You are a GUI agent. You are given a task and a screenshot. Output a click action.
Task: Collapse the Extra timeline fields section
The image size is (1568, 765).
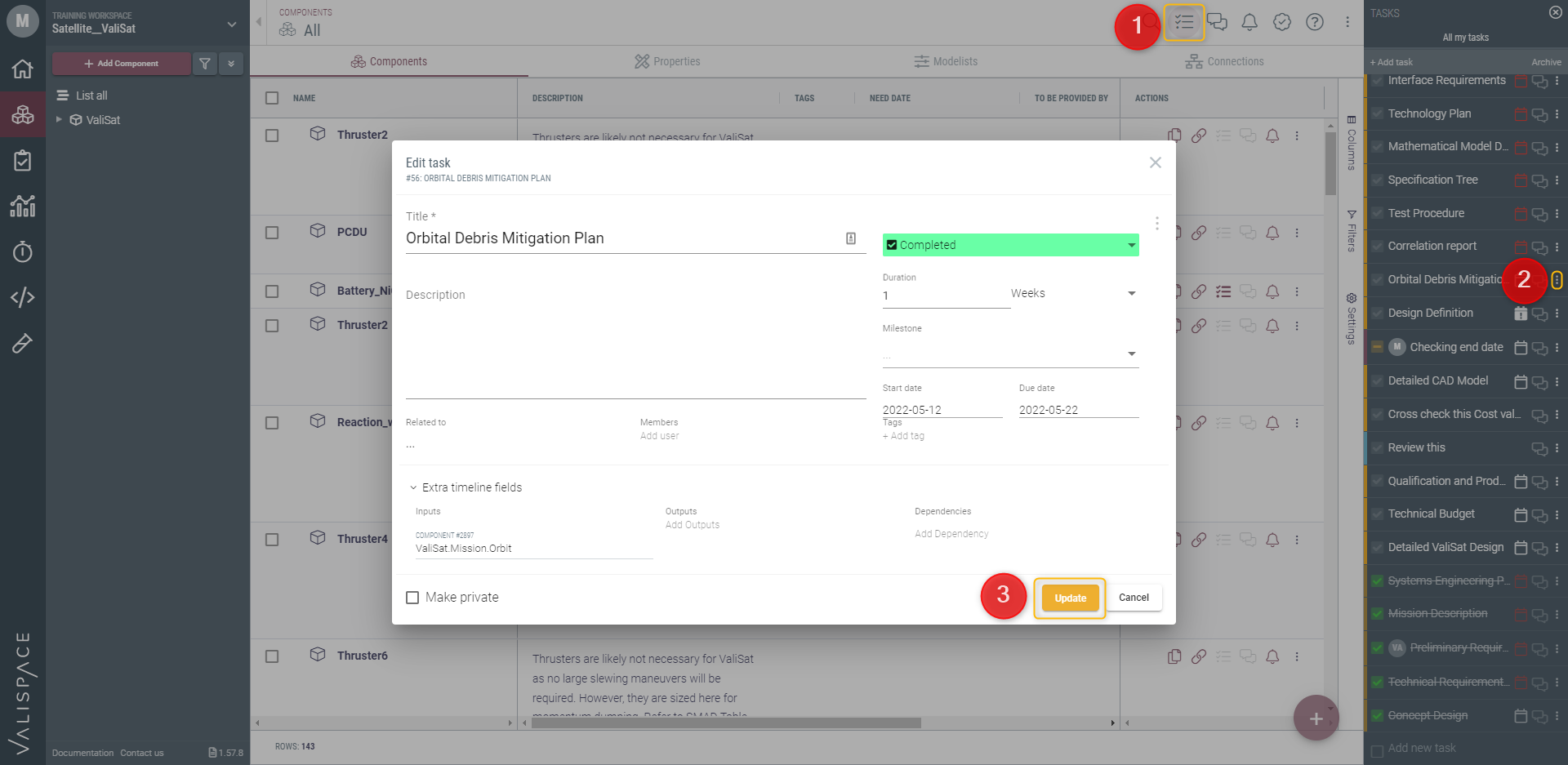(x=465, y=487)
